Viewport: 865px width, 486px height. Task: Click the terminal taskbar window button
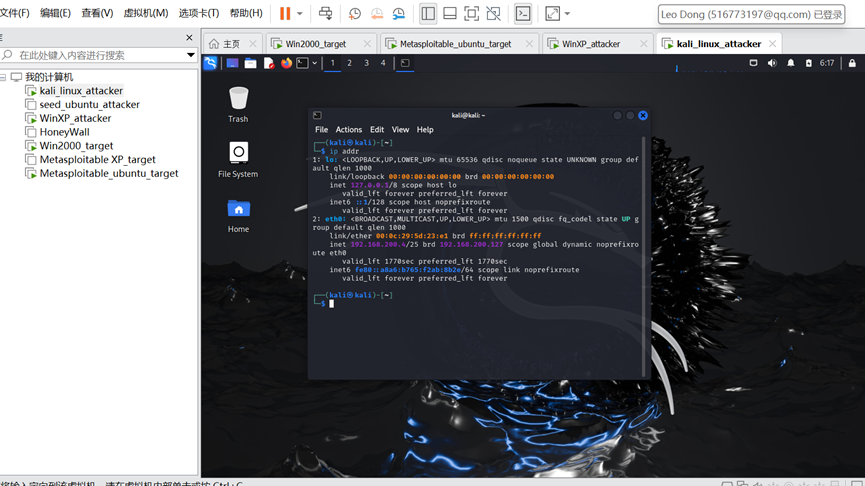coord(405,63)
